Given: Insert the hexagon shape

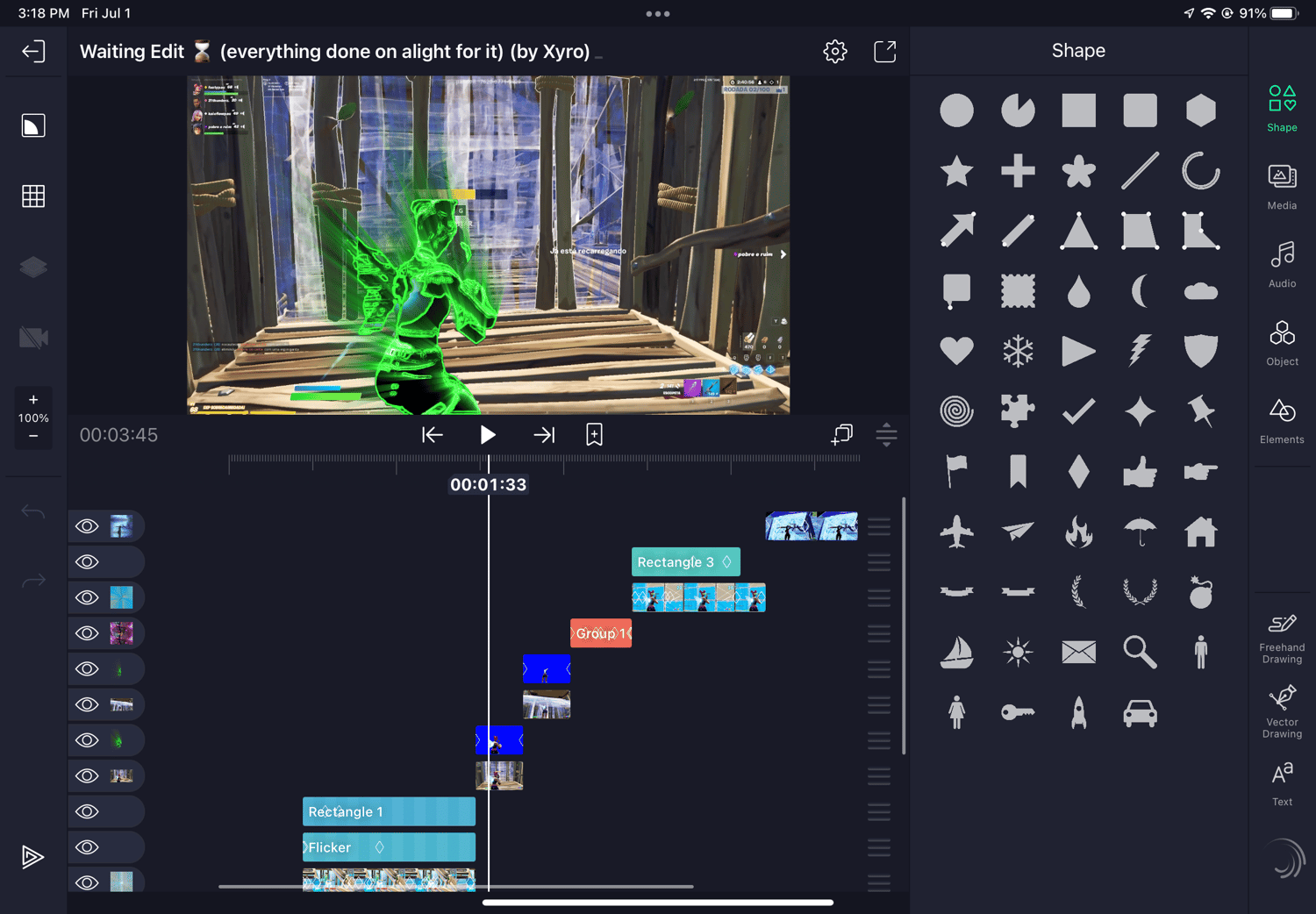Looking at the screenshot, I should tap(1201, 111).
